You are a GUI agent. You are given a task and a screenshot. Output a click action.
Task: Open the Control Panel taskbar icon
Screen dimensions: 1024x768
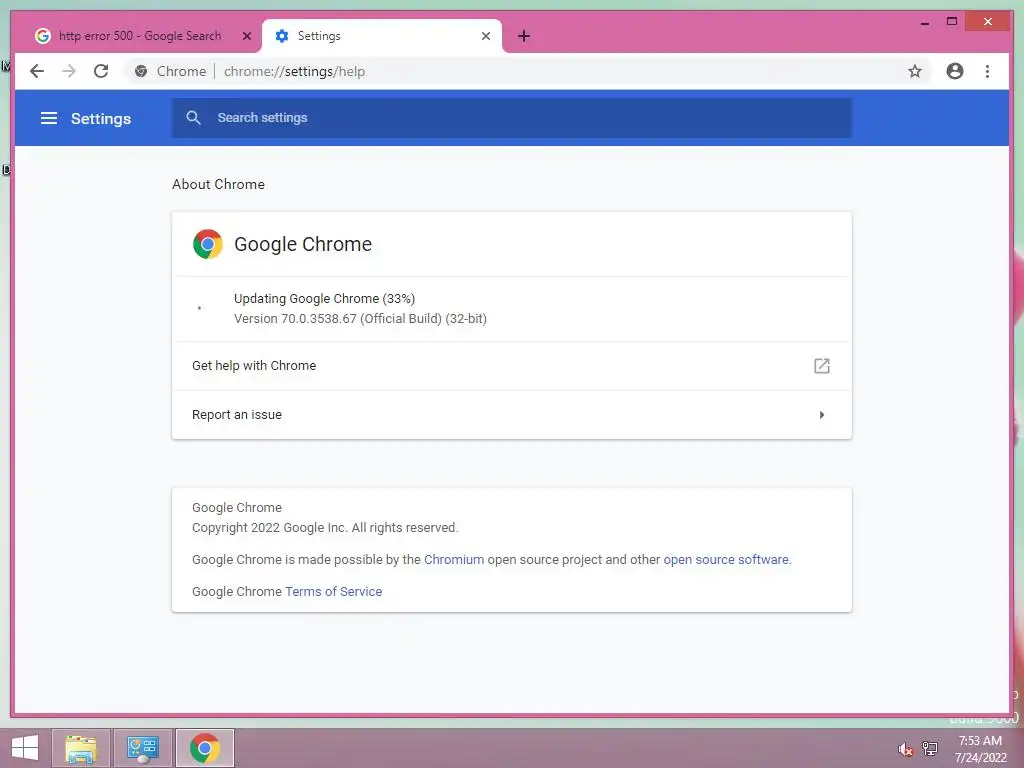pyautogui.click(x=143, y=748)
